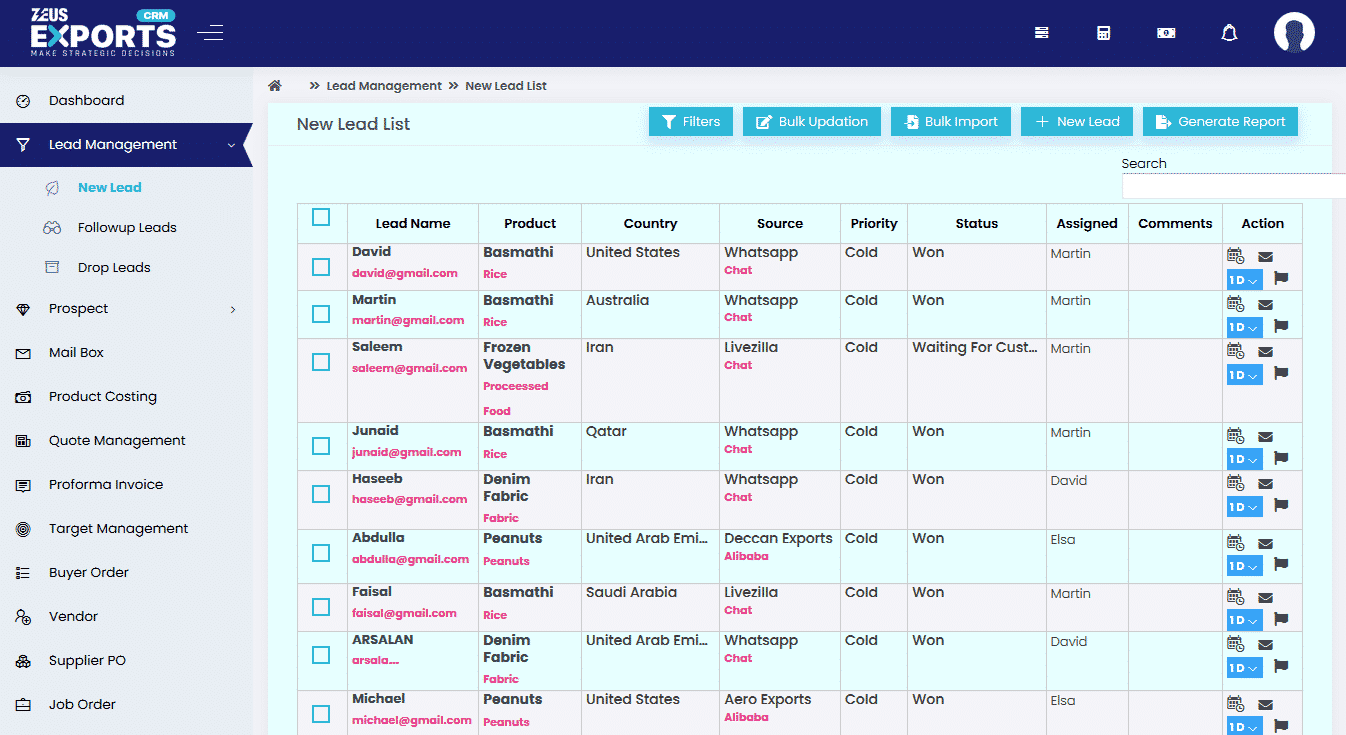Click into the Search input field

[1234, 186]
